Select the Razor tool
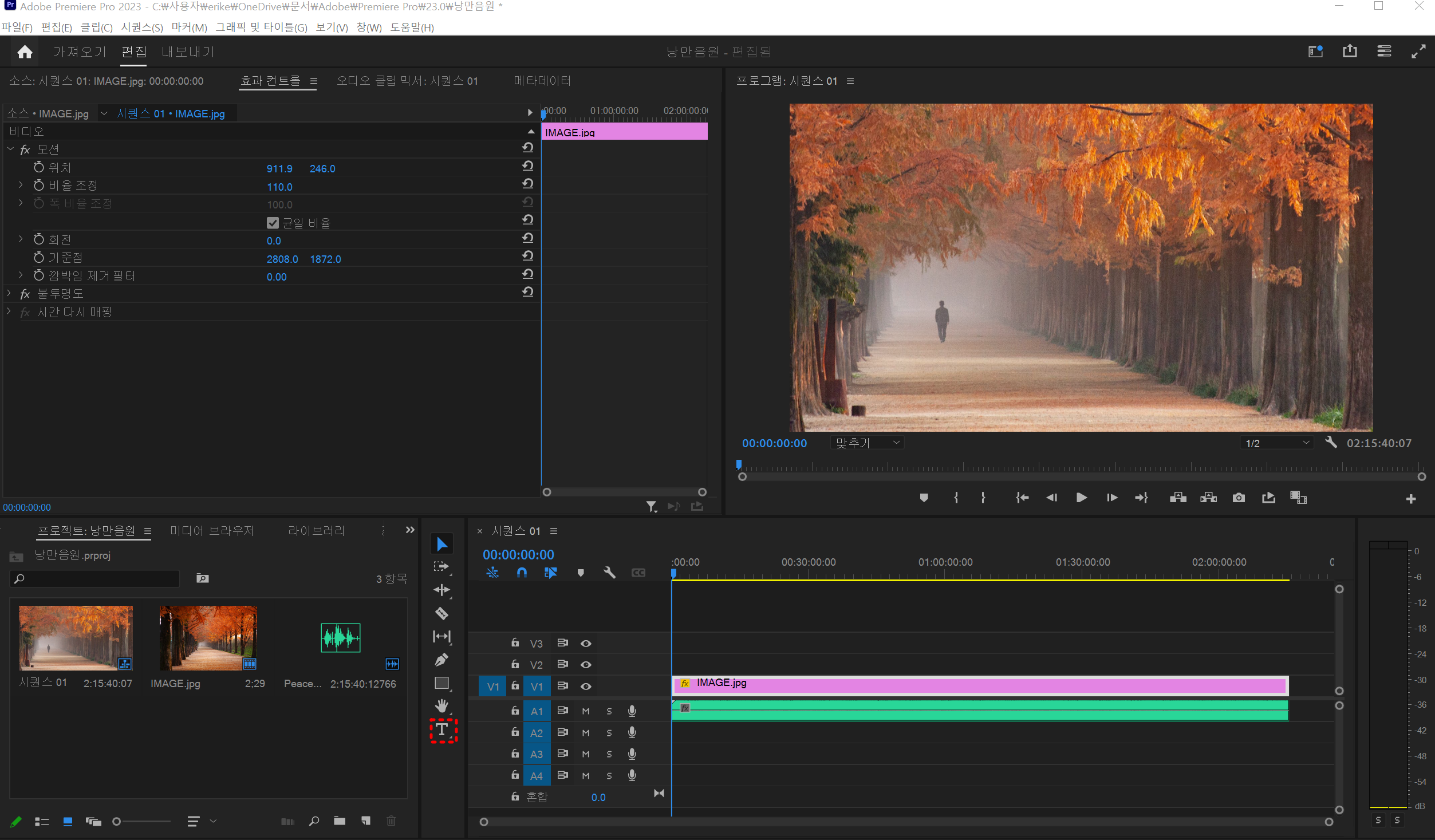This screenshot has height=840, width=1435. (441, 613)
